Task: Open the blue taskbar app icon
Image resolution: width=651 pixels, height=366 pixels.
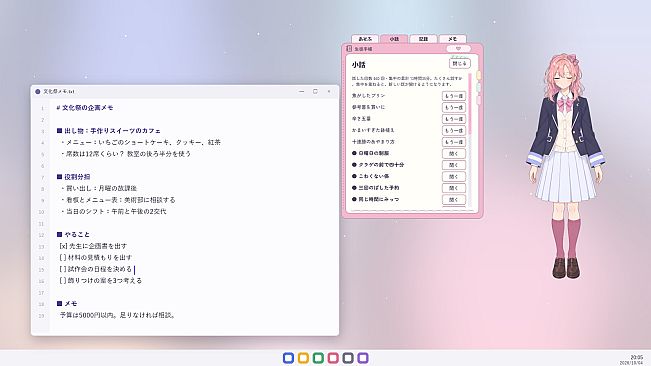Action: tap(288, 358)
